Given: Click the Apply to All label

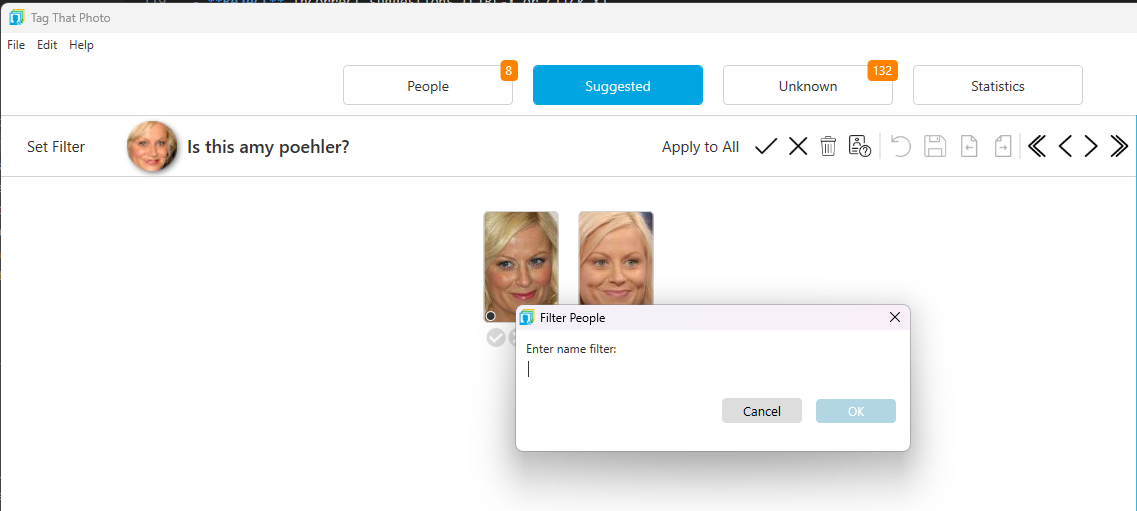Looking at the screenshot, I should 700,147.
